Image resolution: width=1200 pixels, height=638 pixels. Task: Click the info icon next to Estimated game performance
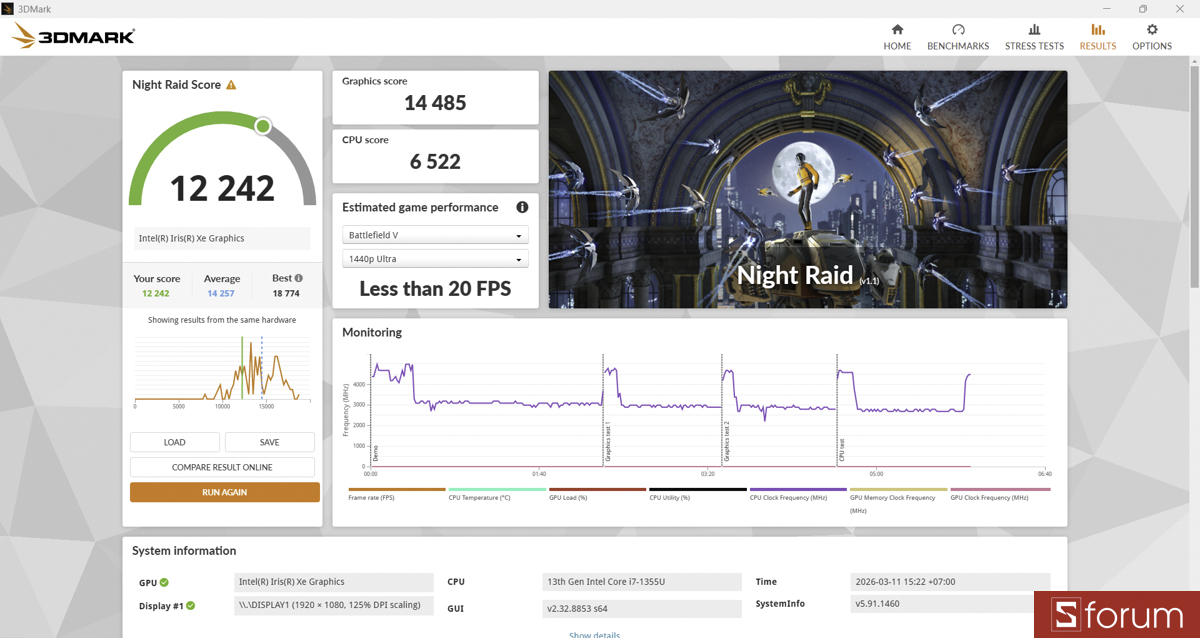point(521,207)
